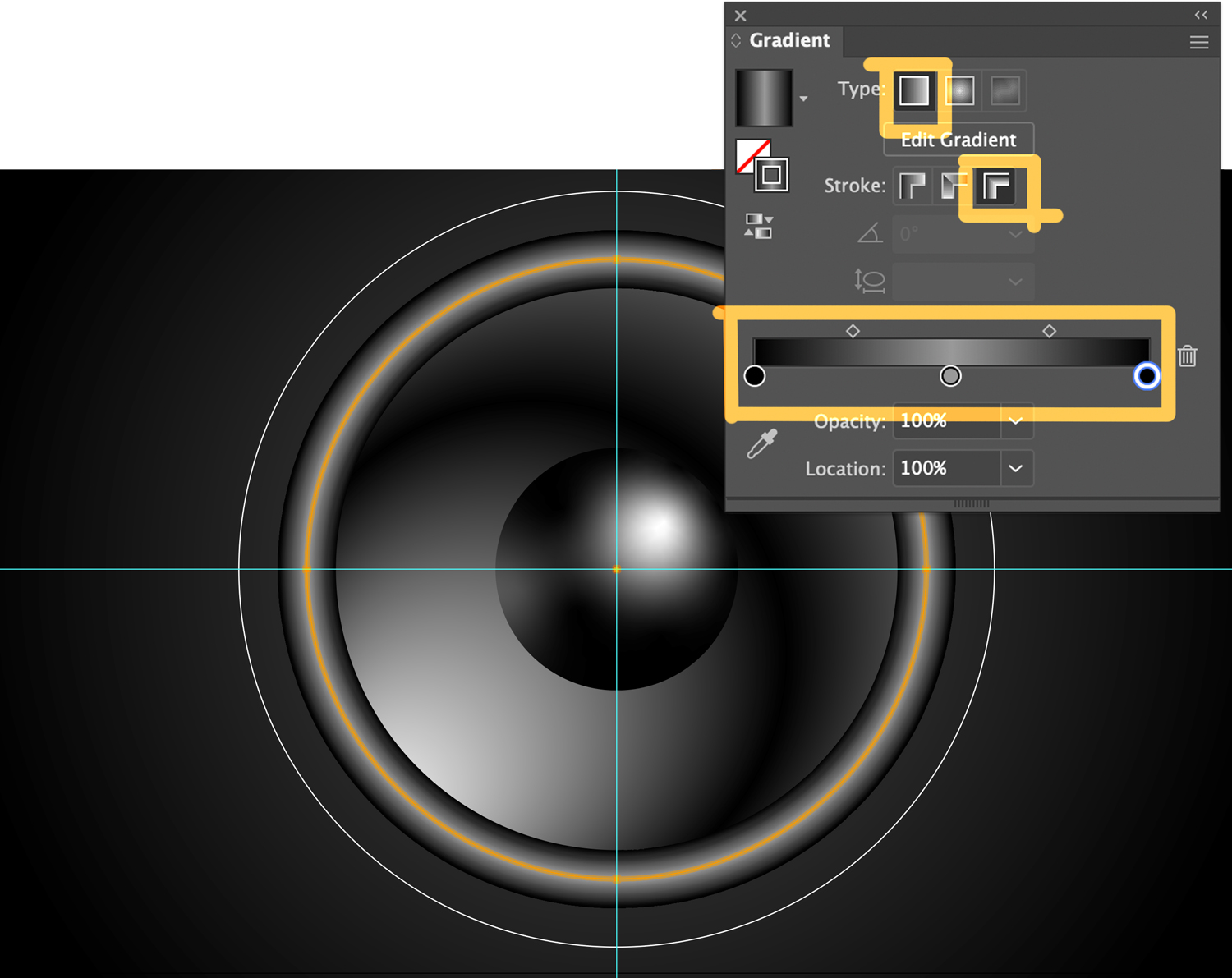Select the Freeform gradient type icon
The height and width of the screenshot is (978, 1232).
[x=1004, y=90]
